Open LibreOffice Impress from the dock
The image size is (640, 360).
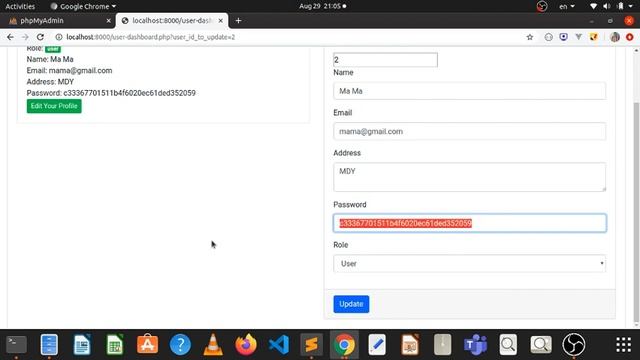pyautogui.click(x=410, y=345)
